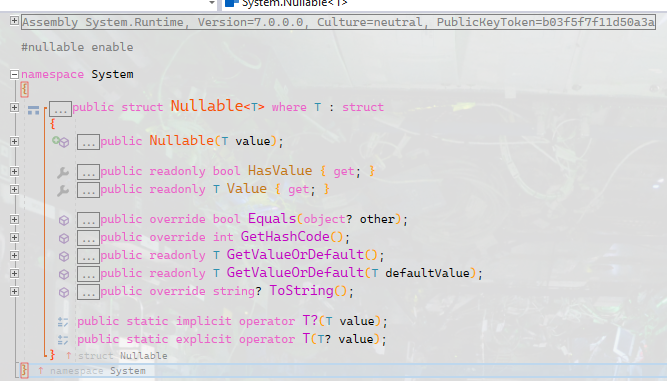Expand collapsed ellipsis box before ToString
The image size is (667, 381).
pos(88,292)
